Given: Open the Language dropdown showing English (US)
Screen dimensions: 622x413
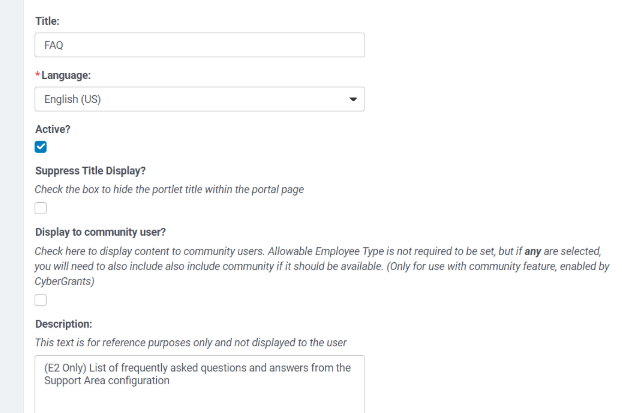Looking at the screenshot, I should pos(200,99).
